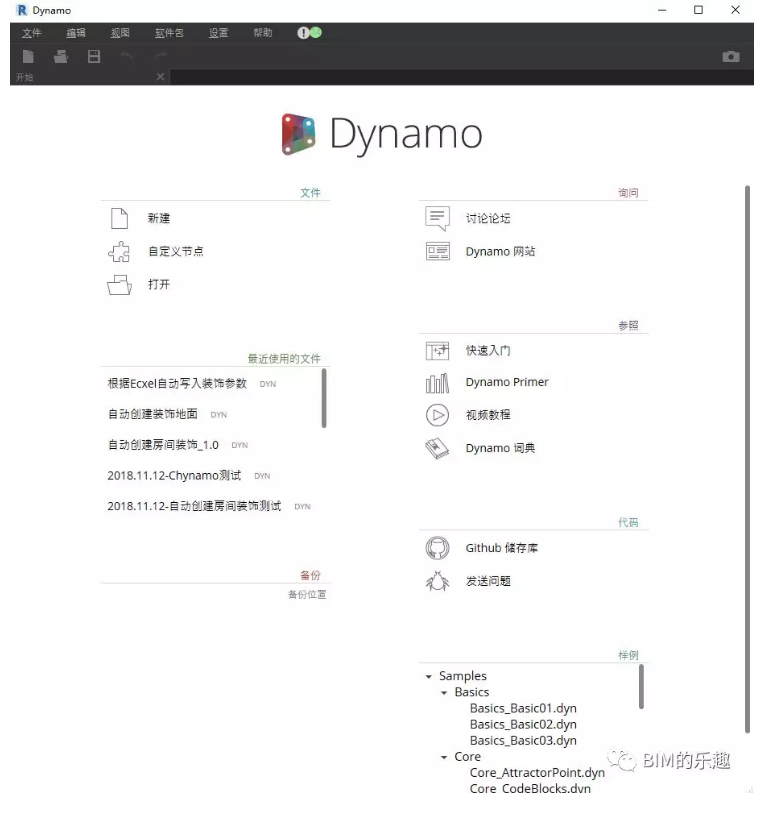
Task: Click the speech bubble forum icon
Action: [x=437, y=219]
